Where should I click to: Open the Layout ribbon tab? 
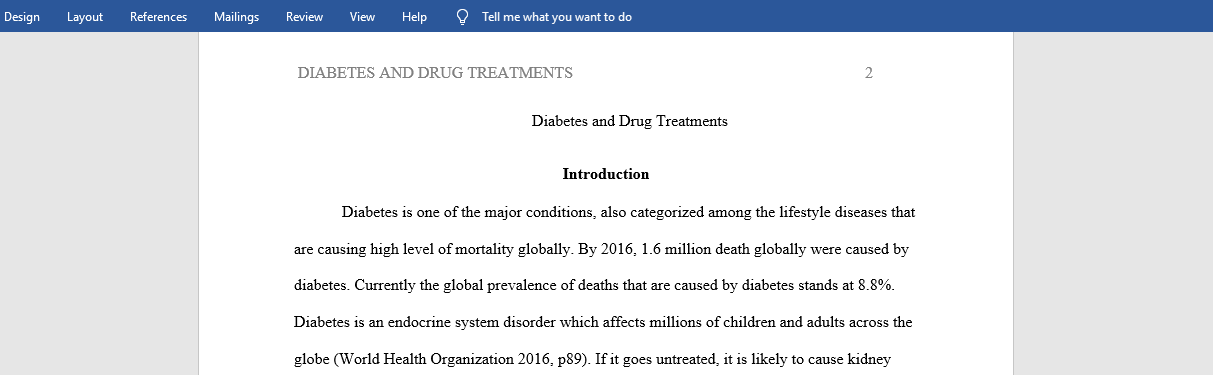[85, 17]
